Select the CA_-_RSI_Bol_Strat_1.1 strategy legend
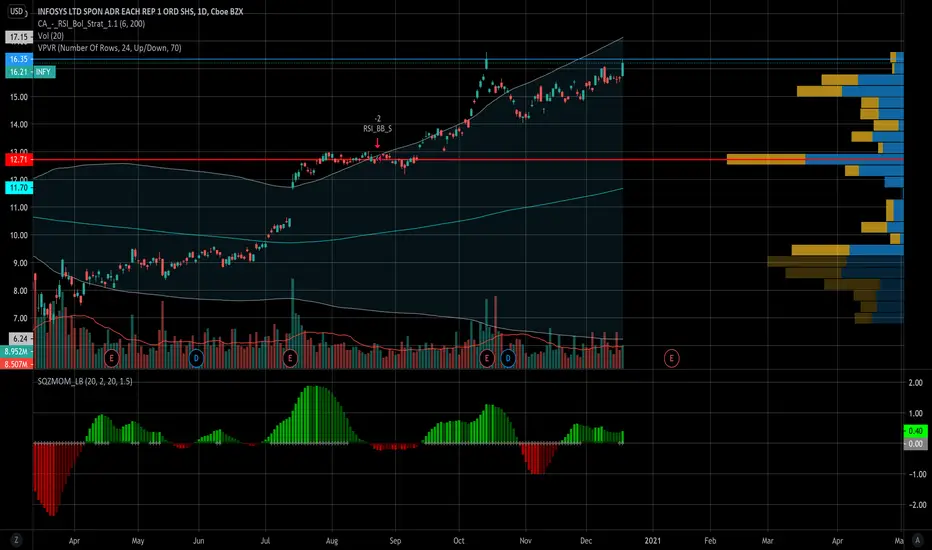This screenshot has width=932, height=550. point(91,24)
